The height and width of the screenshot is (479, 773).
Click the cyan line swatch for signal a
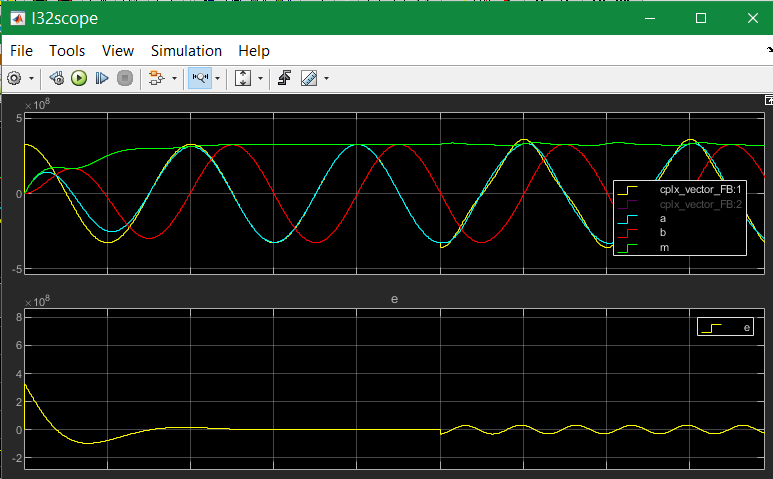[x=628, y=219]
